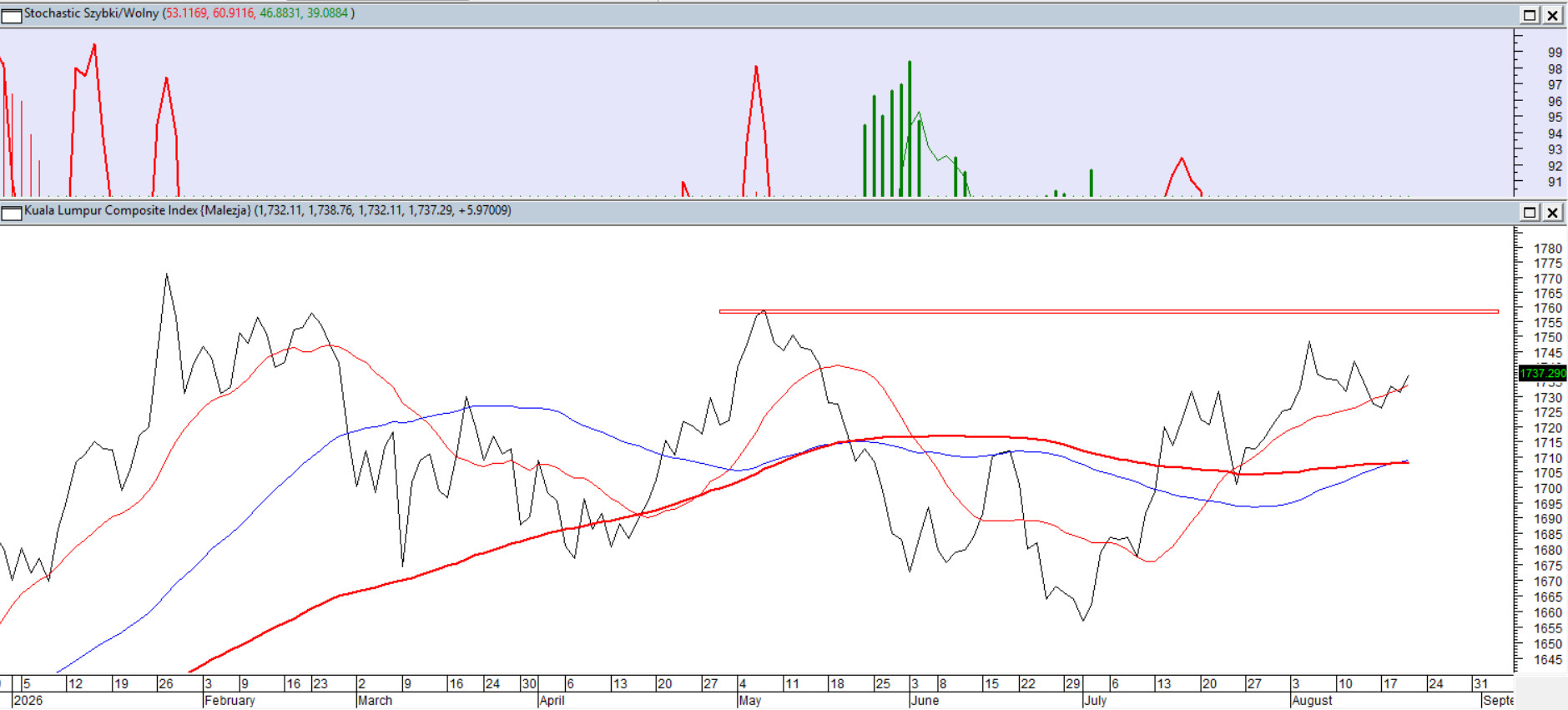Click the Kuala Lumpur Composite Index {Malezja} title
The height and width of the screenshot is (710, 1568).
pyautogui.click(x=138, y=210)
